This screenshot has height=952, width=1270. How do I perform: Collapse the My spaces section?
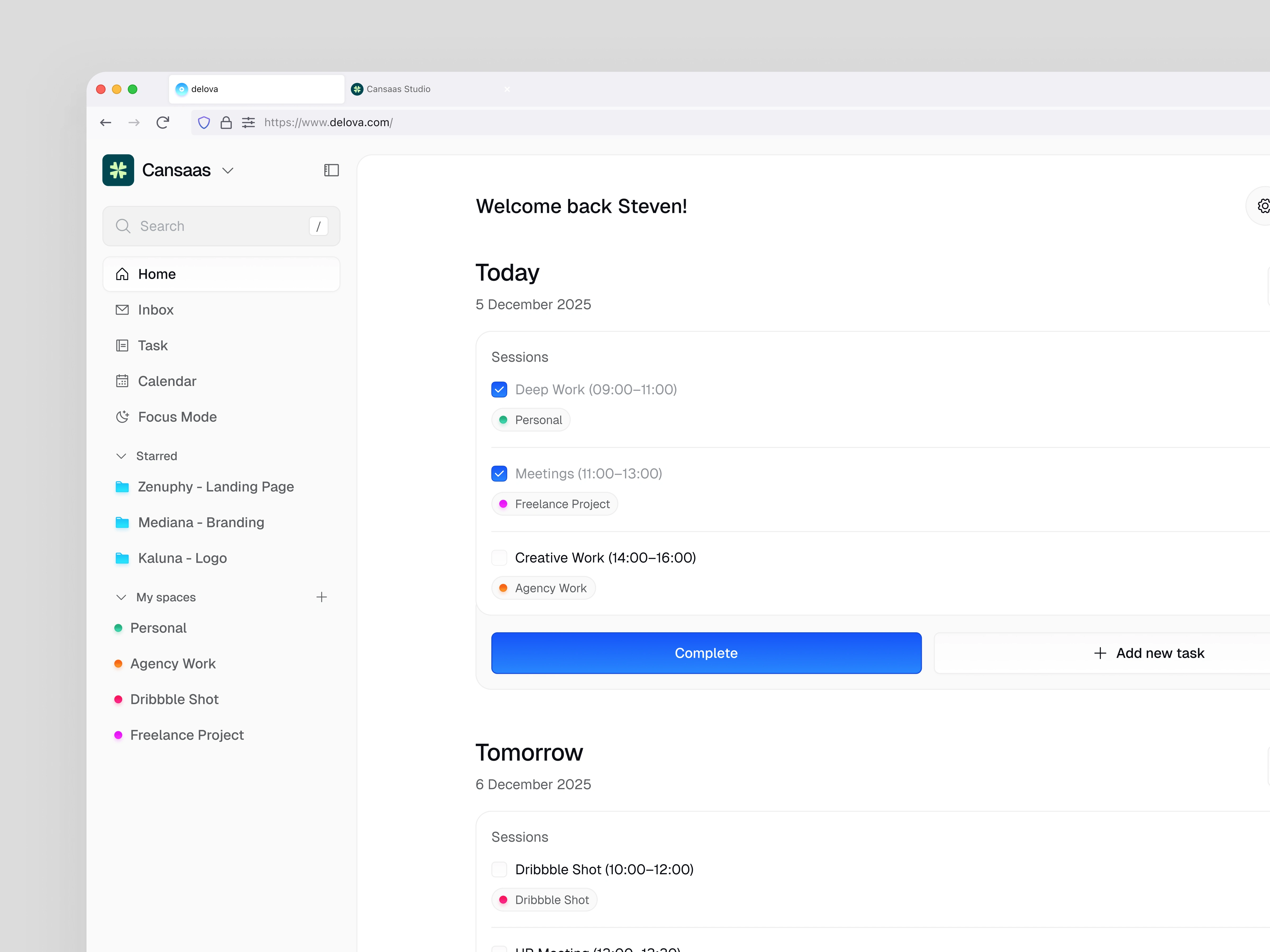[121, 597]
